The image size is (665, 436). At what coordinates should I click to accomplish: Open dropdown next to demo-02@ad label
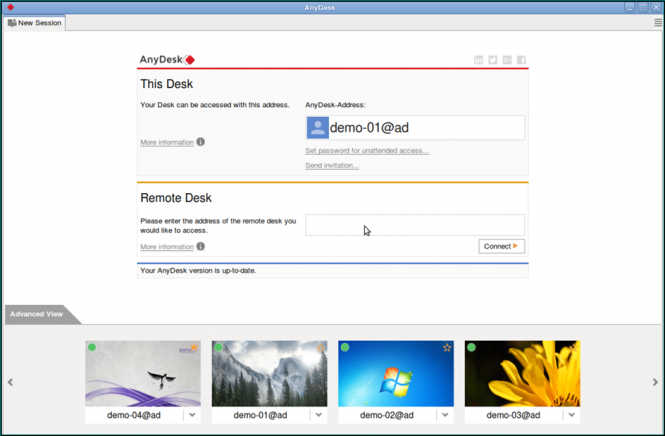[x=445, y=415]
